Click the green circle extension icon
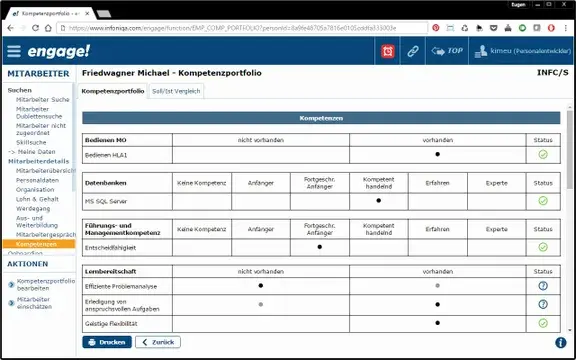The width and height of the screenshot is (576, 360). pyautogui.click(x=522, y=28)
